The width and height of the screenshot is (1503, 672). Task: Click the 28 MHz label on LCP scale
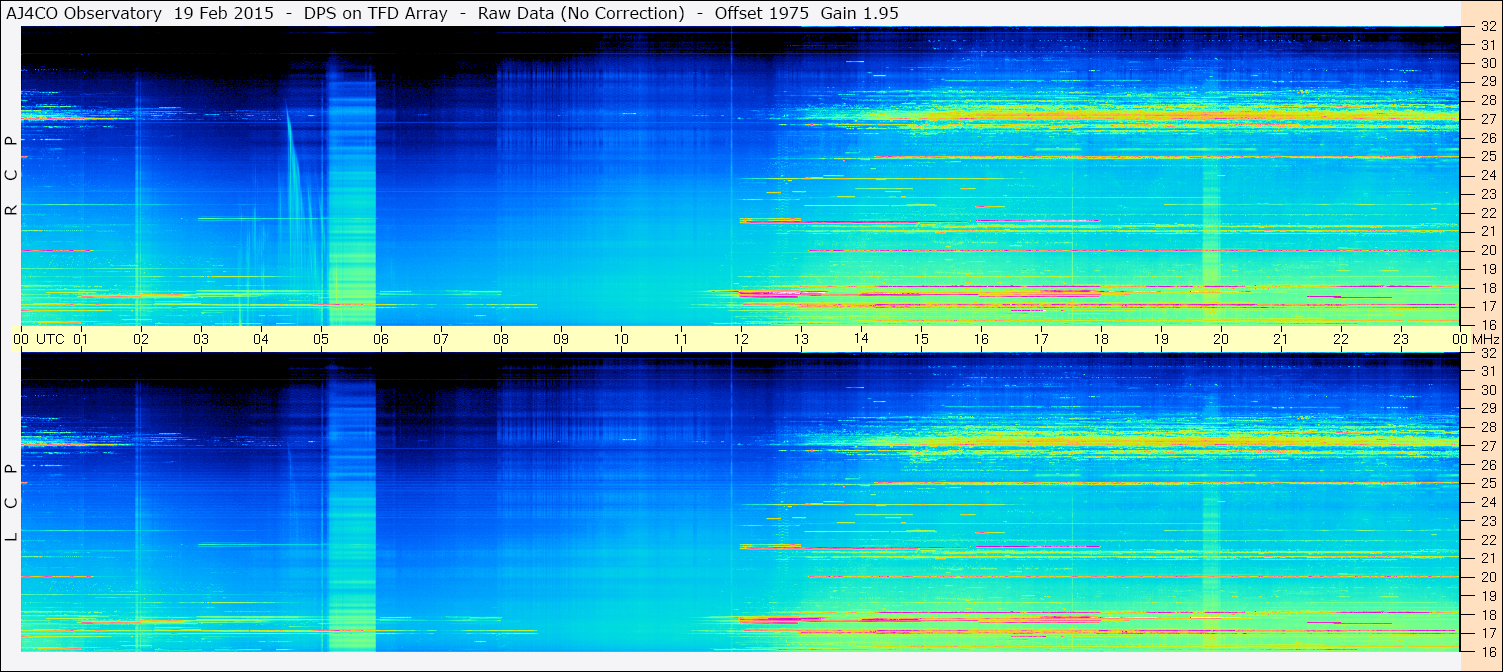(1488, 428)
